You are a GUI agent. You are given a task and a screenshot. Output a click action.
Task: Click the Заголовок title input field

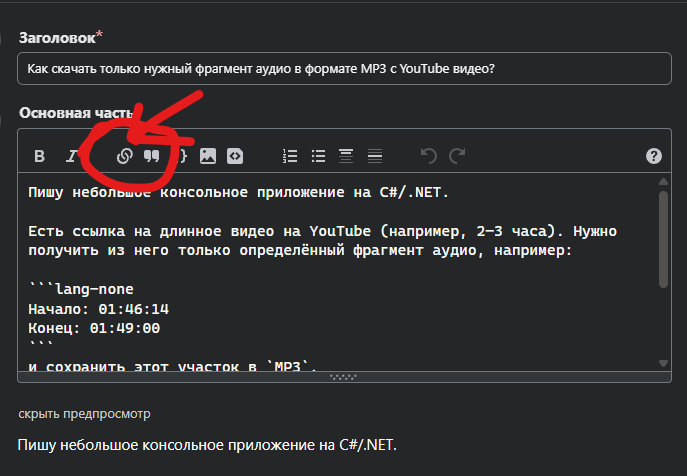(344, 68)
